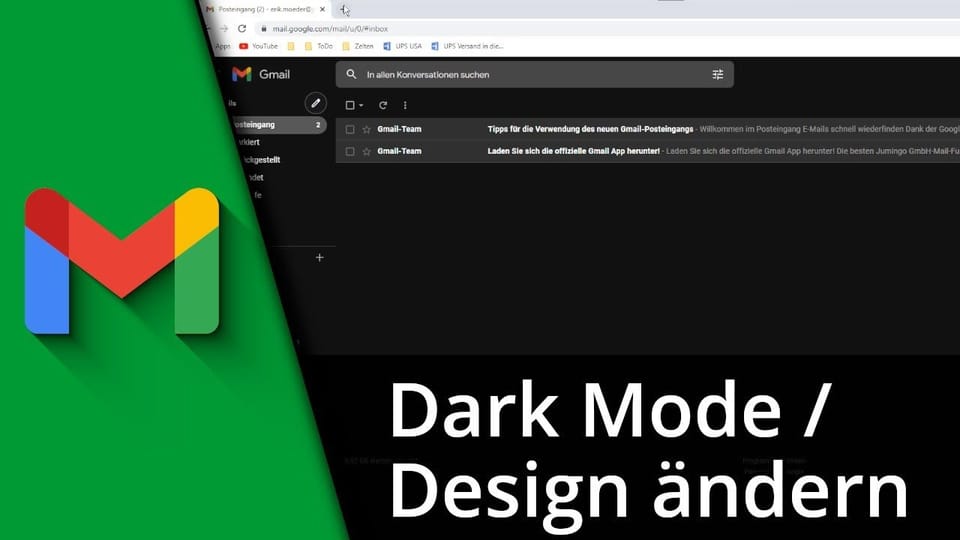Click the padlock site info icon
Viewport: 960px width, 540px height.
point(264,29)
